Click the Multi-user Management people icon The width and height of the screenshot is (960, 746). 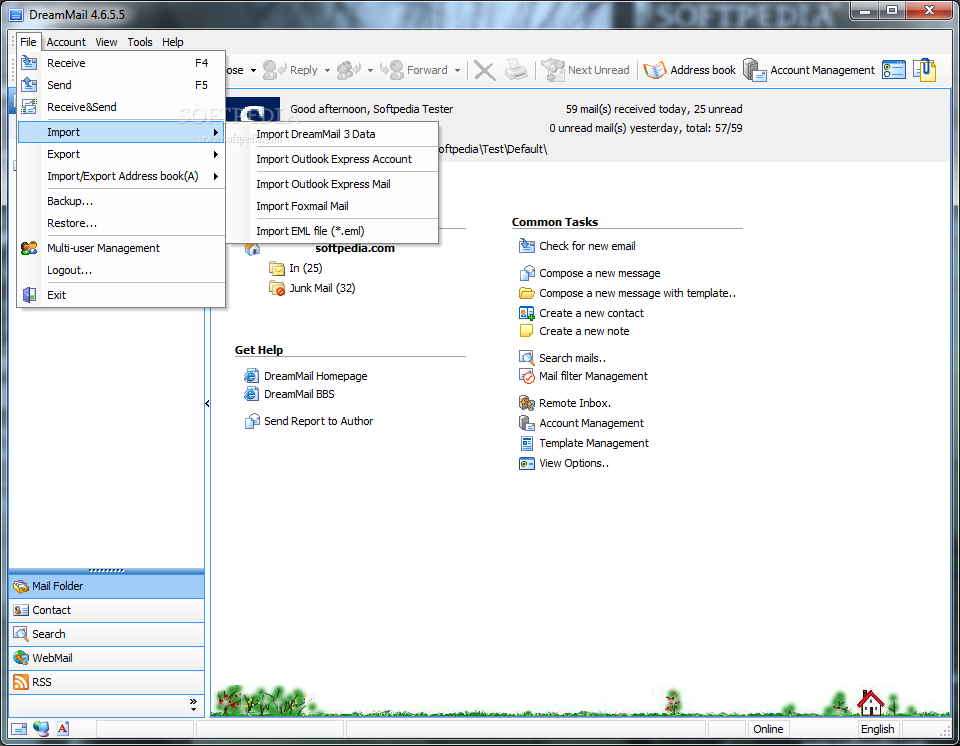(29, 248)
